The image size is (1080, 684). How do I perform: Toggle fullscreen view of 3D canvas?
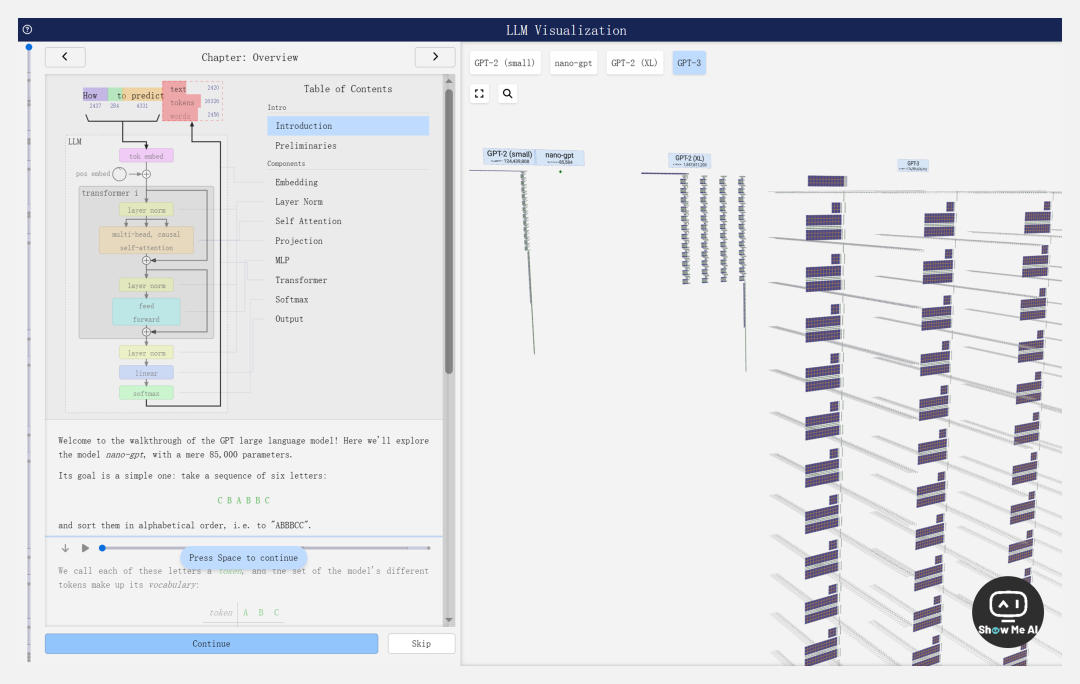(479, 94)
